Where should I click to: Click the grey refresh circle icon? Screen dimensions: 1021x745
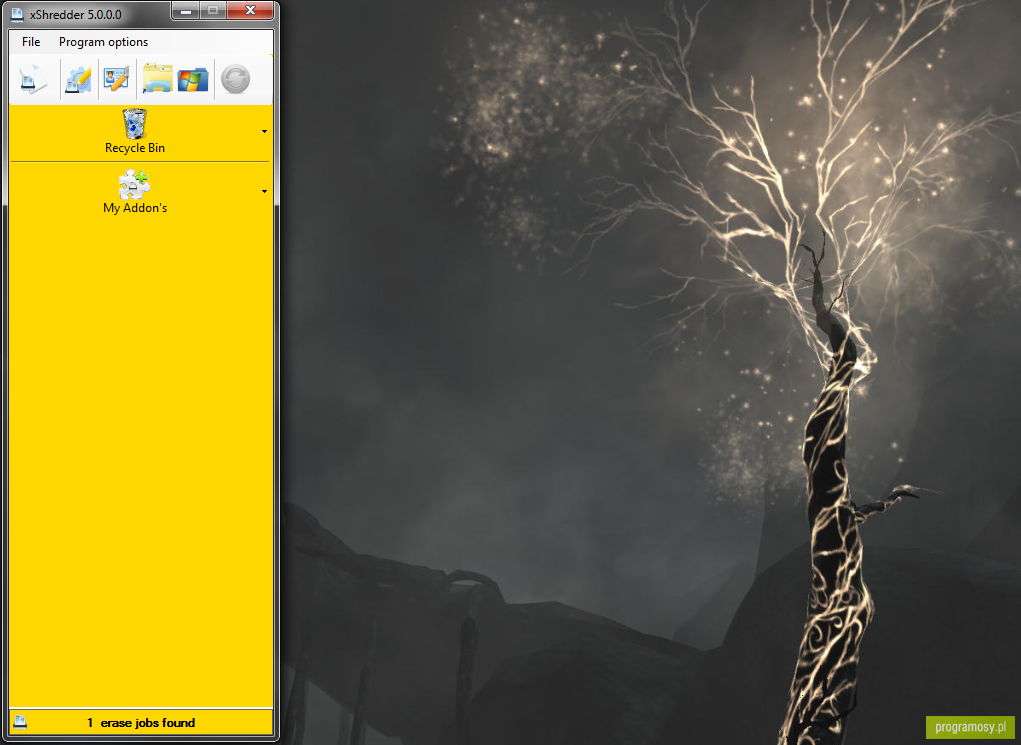click(x=235, y=79)
